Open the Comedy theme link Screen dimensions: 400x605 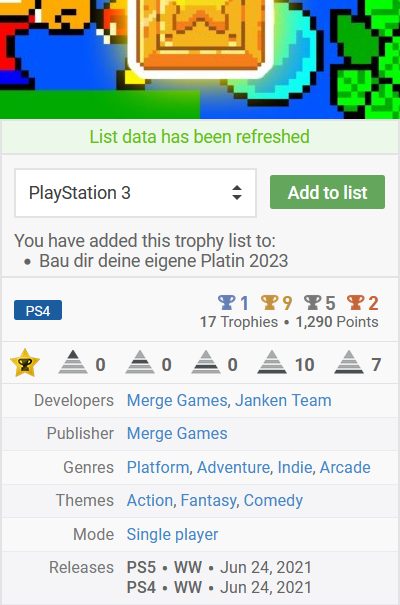tap(273, 501)
